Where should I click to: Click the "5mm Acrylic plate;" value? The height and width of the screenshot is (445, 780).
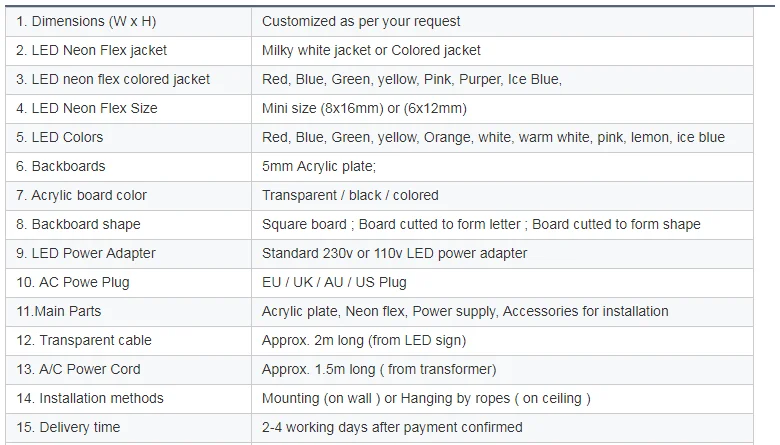319,166
